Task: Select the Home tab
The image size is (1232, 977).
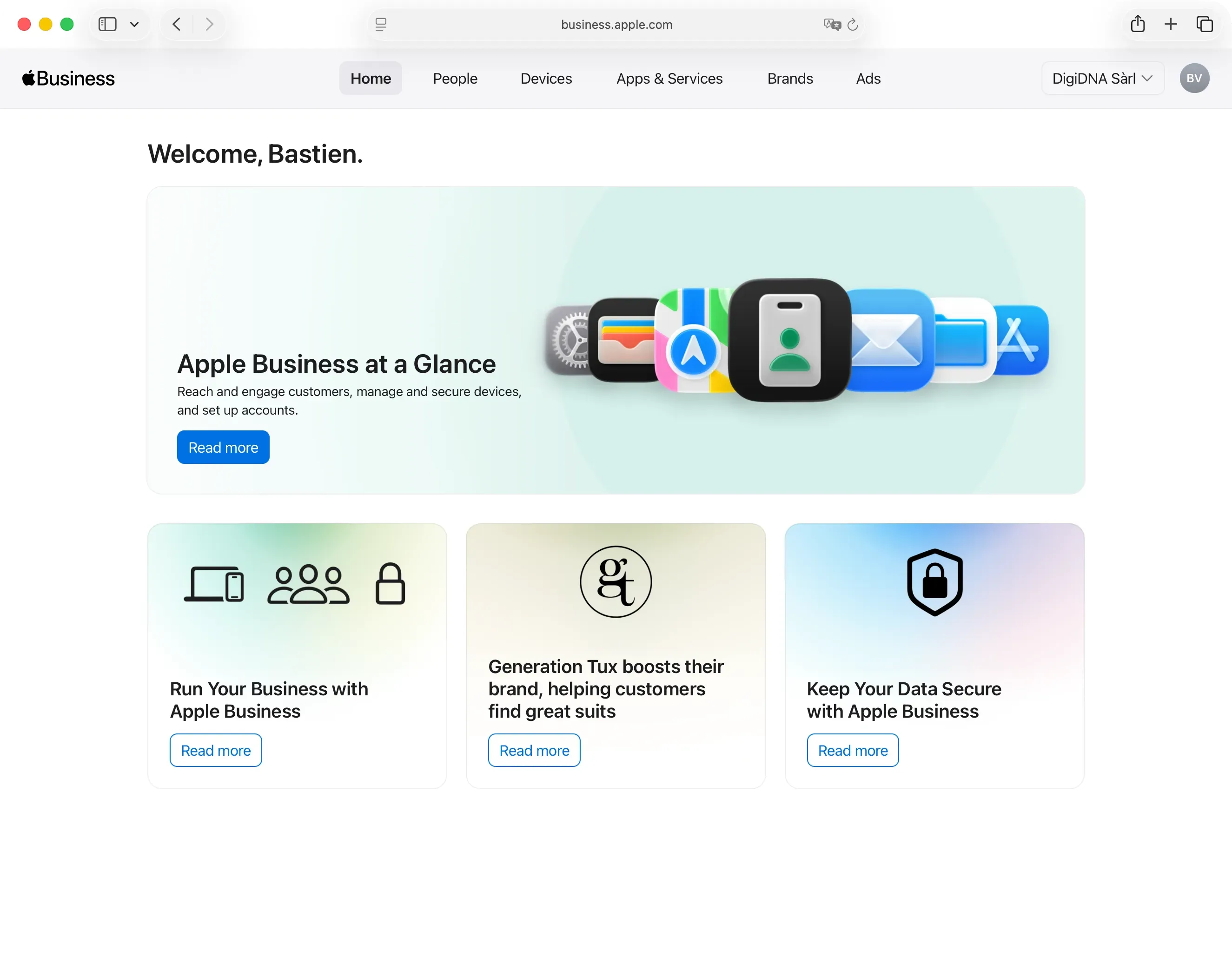Action: click(x=371, y=78)
